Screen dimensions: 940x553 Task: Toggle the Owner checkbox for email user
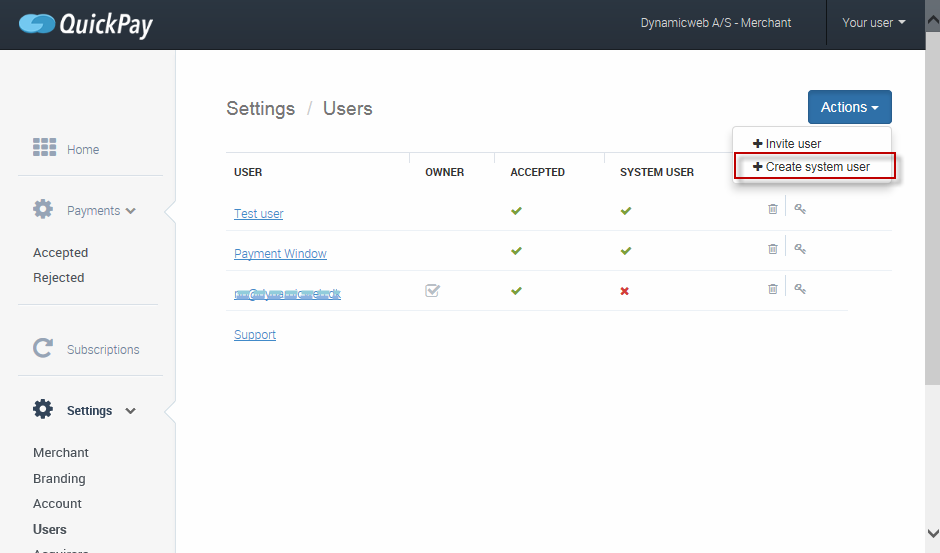tap(432, 291)
